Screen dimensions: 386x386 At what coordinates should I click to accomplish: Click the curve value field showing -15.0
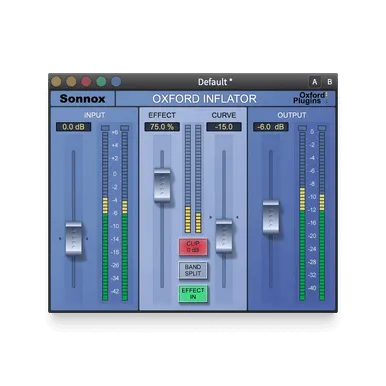pos(224,127)
